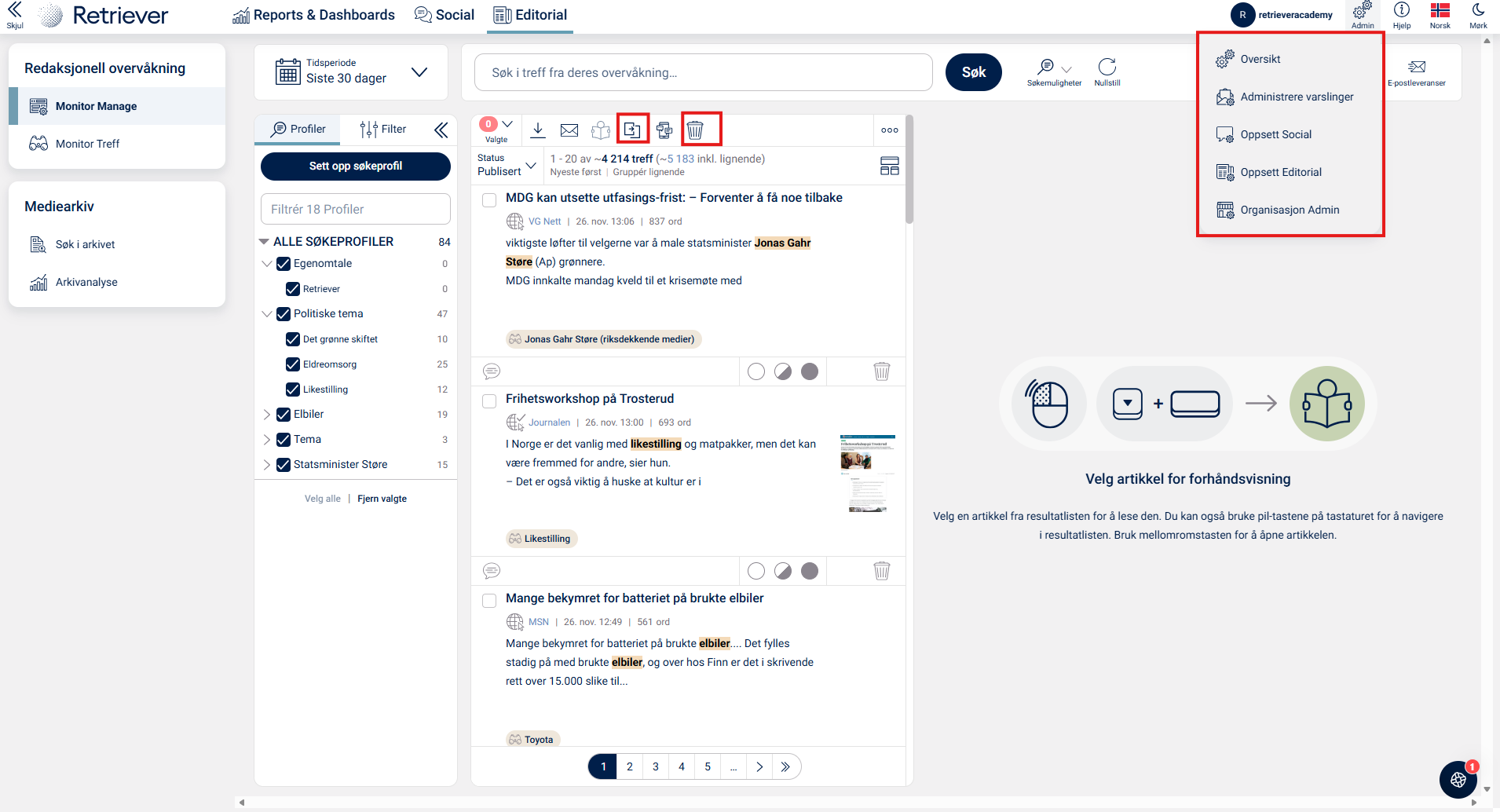The width and height of the screenshot is (1500, 812).
Task: Uncheck the Likestilling profile checkbox
Action: pos(293,390)
